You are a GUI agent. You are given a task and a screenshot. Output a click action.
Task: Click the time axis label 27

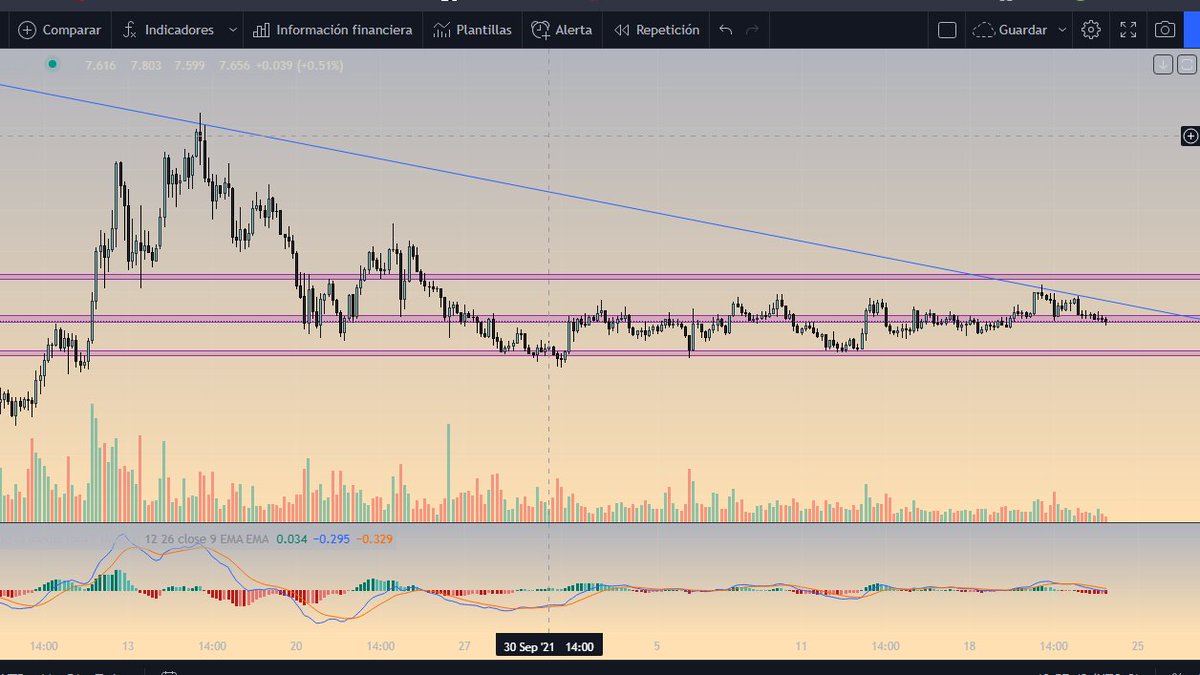(464, 647)
